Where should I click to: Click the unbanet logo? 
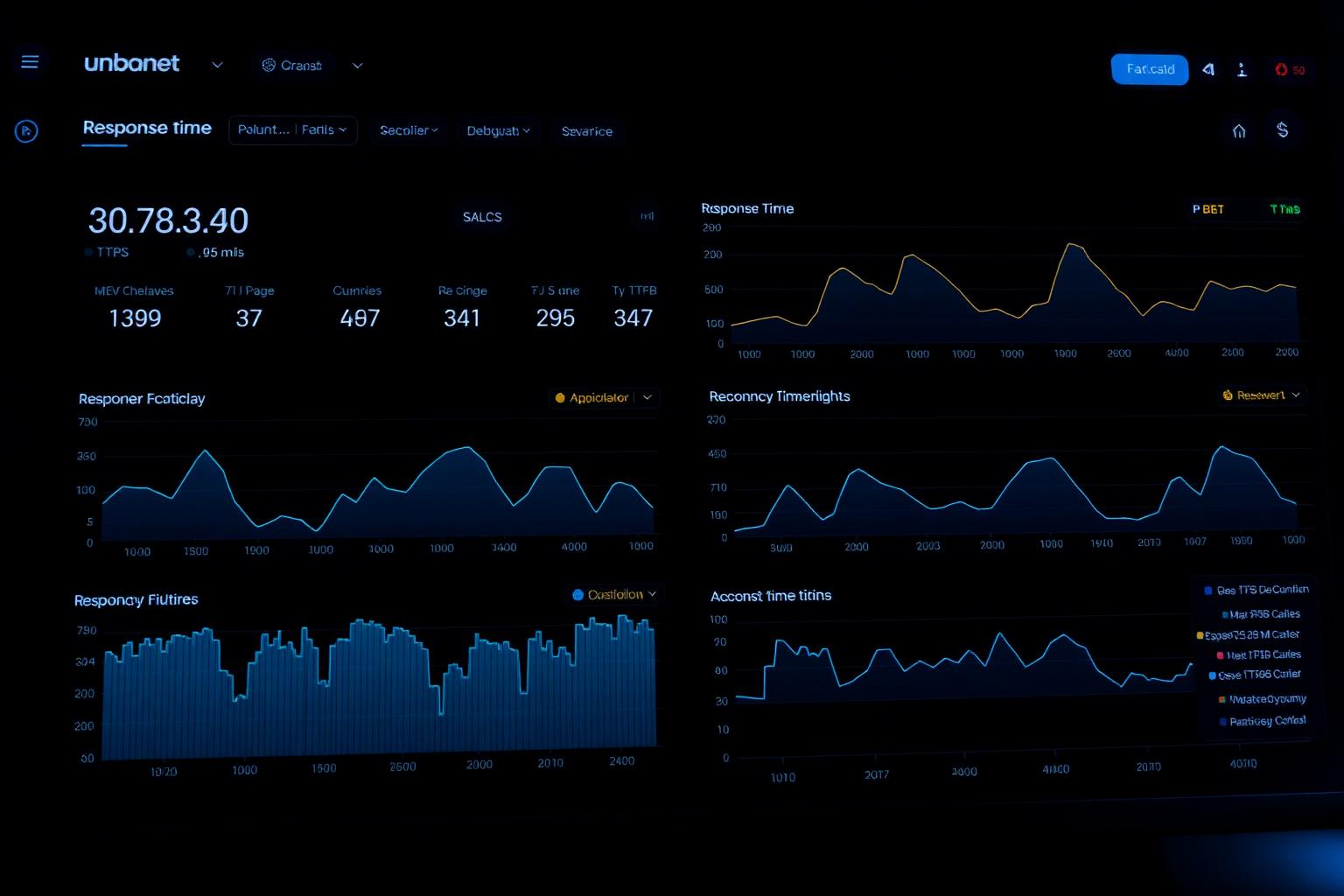(x=131, y=63)
